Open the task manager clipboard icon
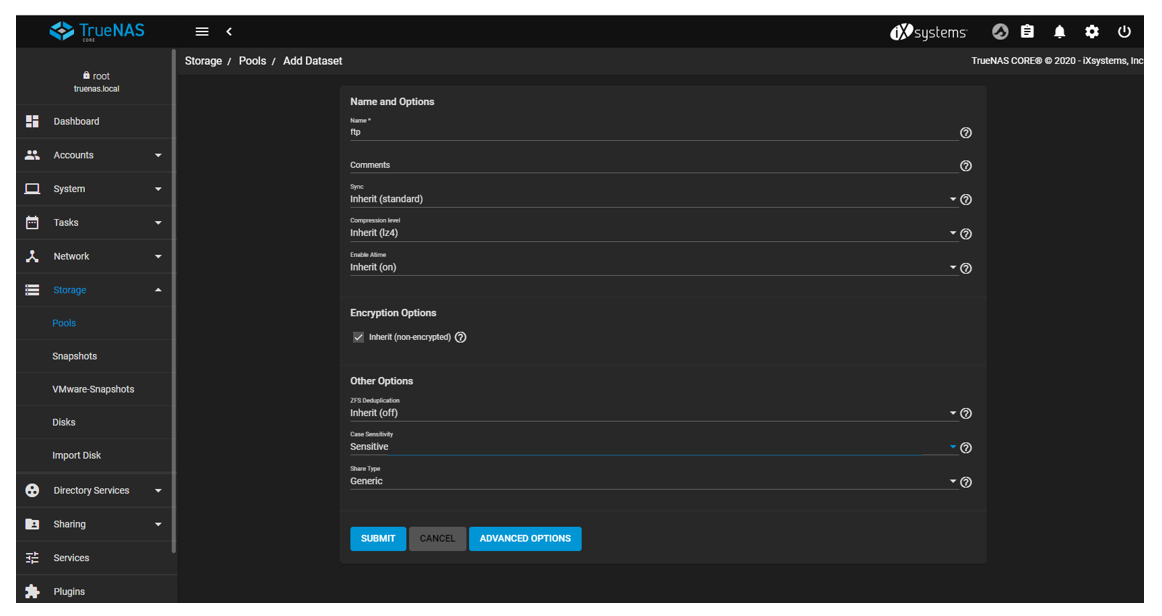Screen dimensions: 1162x616 tap(1027, 31)
